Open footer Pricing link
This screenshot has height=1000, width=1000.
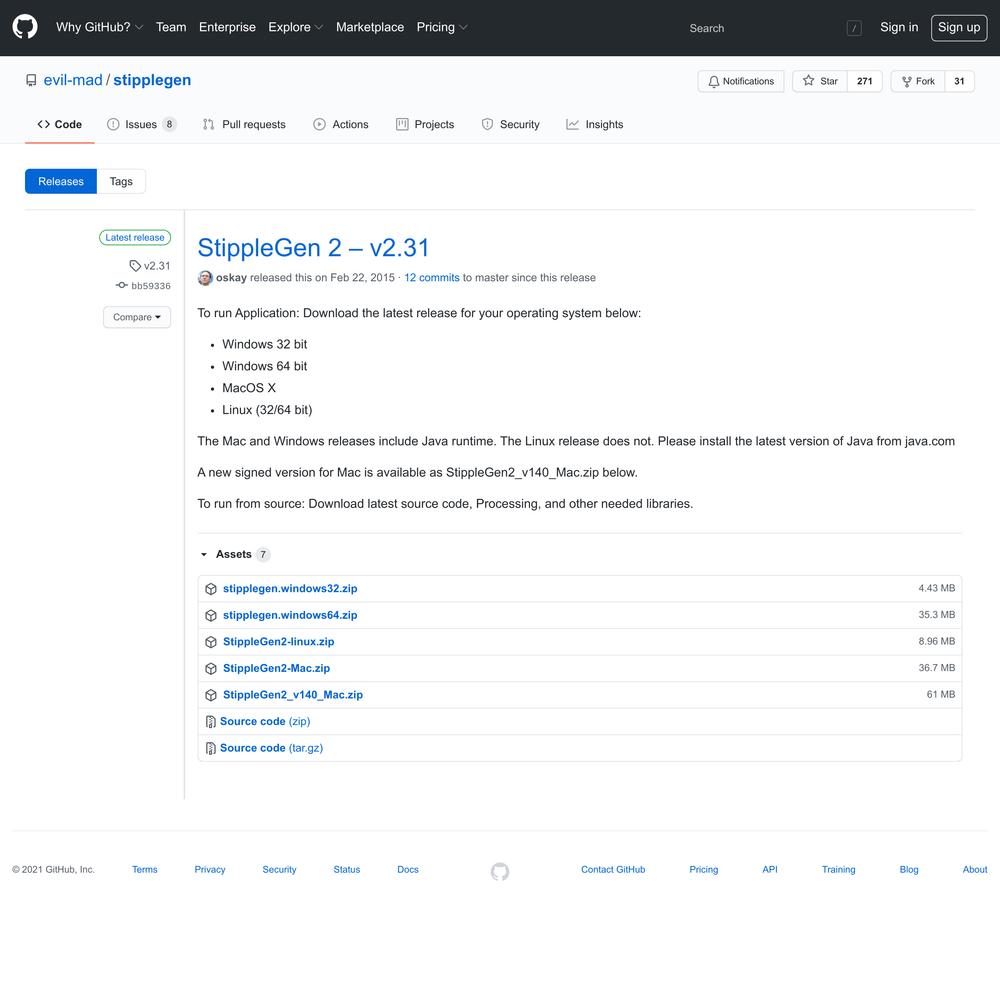point(703,869)
